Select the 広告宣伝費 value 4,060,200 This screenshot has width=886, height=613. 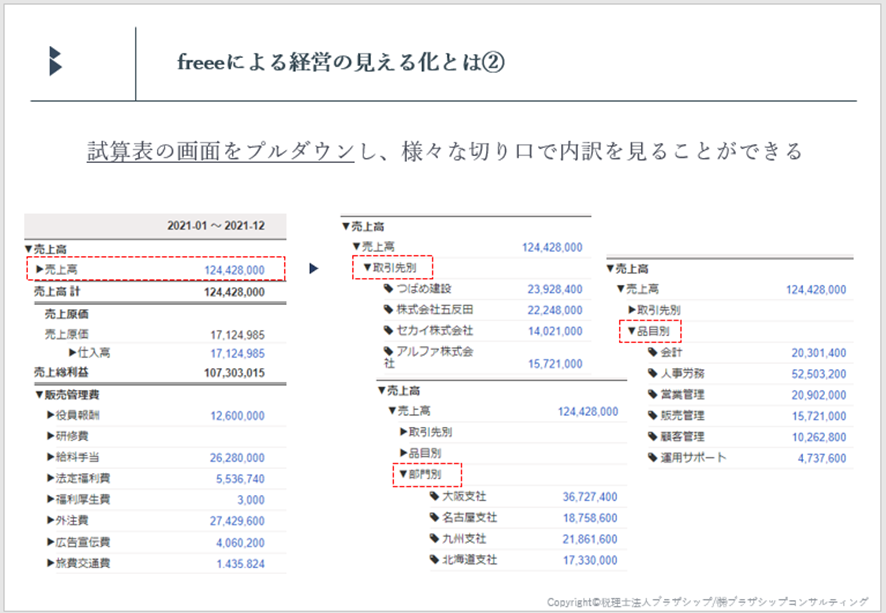tap(240, 543)
